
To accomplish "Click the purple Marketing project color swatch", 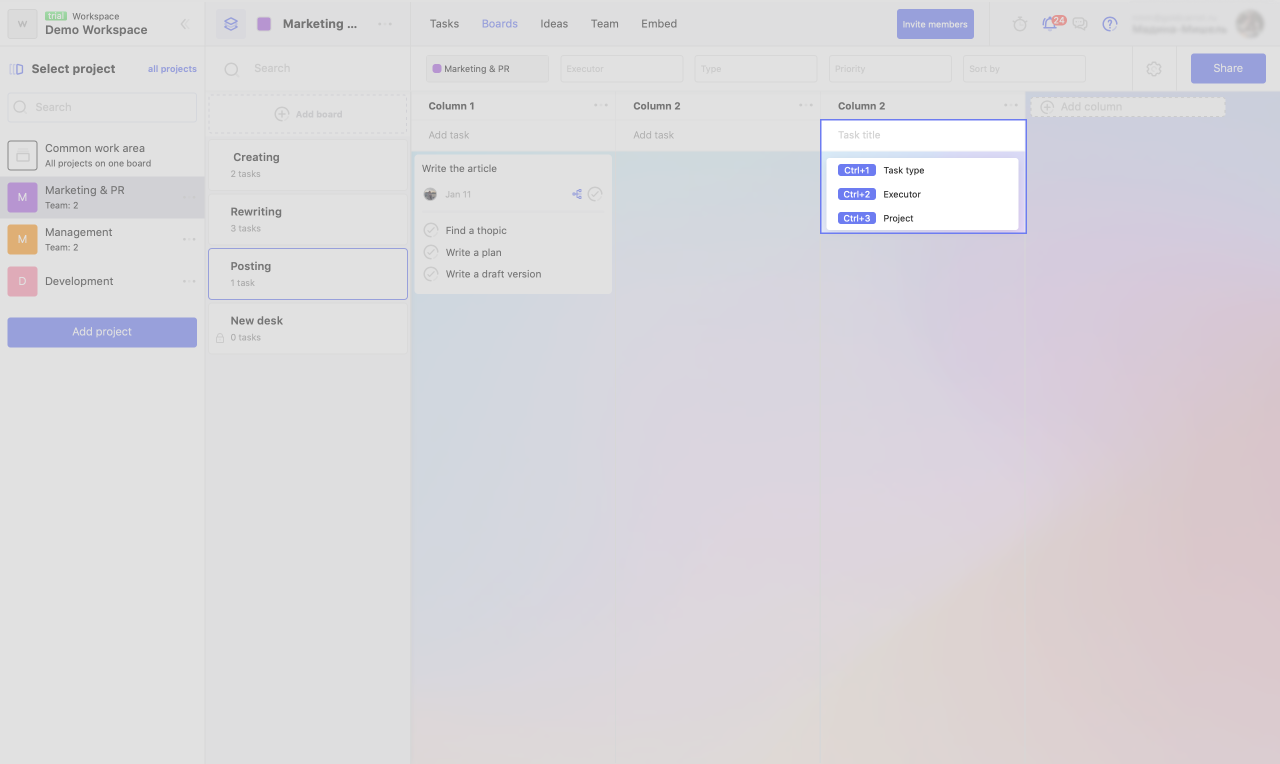I will pos(264,24).
